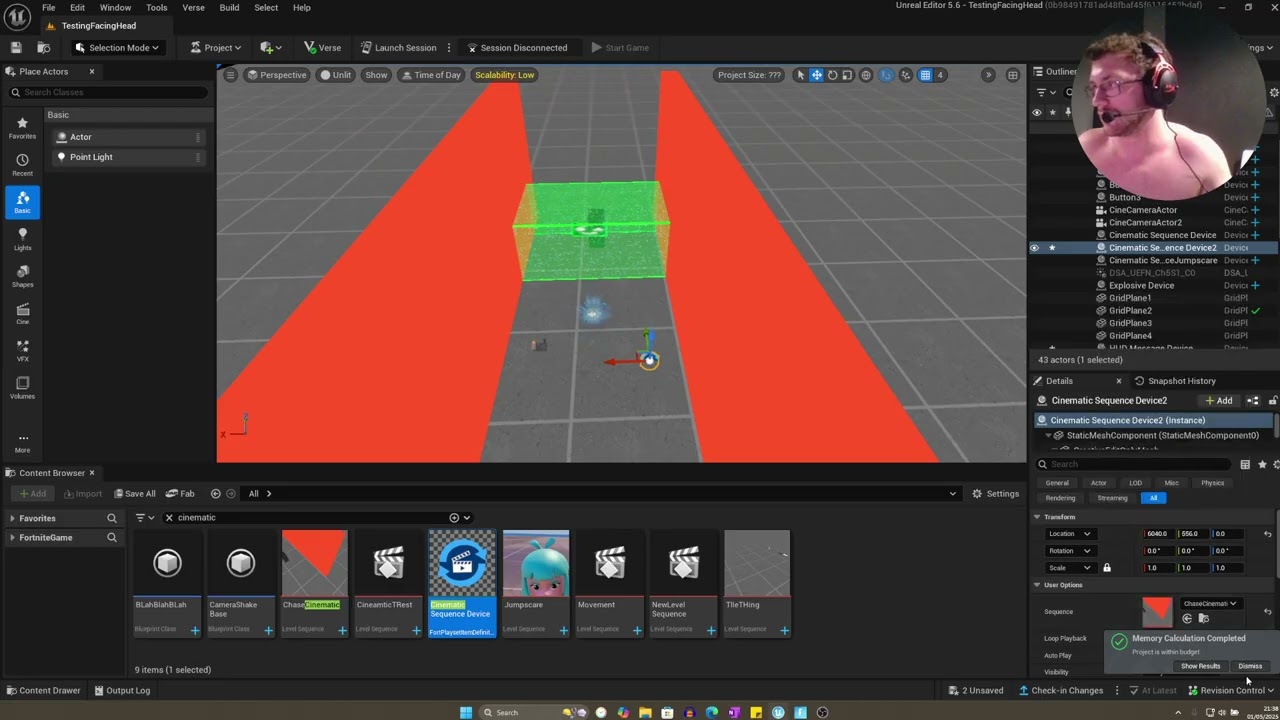Viewport: 1280px width, 720px height.
Task: Click the Location X value field
Action: [1158, 534]
